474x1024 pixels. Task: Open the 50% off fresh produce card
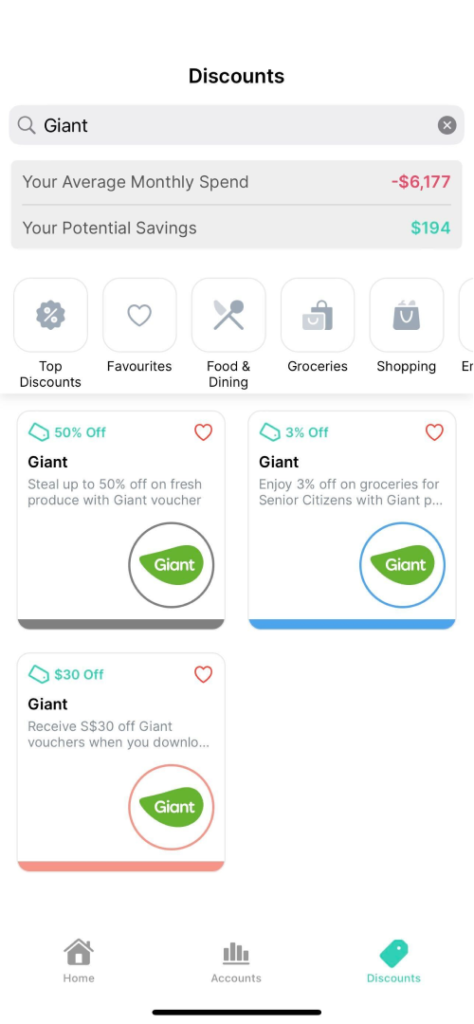coord(121,520)
